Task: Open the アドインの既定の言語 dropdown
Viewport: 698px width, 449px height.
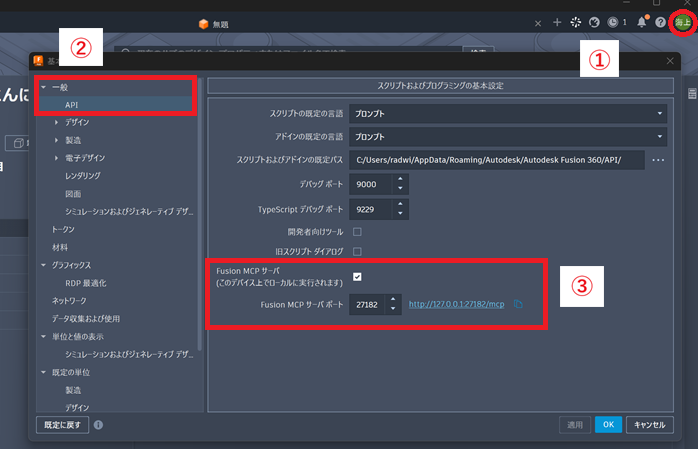Action: [508, 137]
